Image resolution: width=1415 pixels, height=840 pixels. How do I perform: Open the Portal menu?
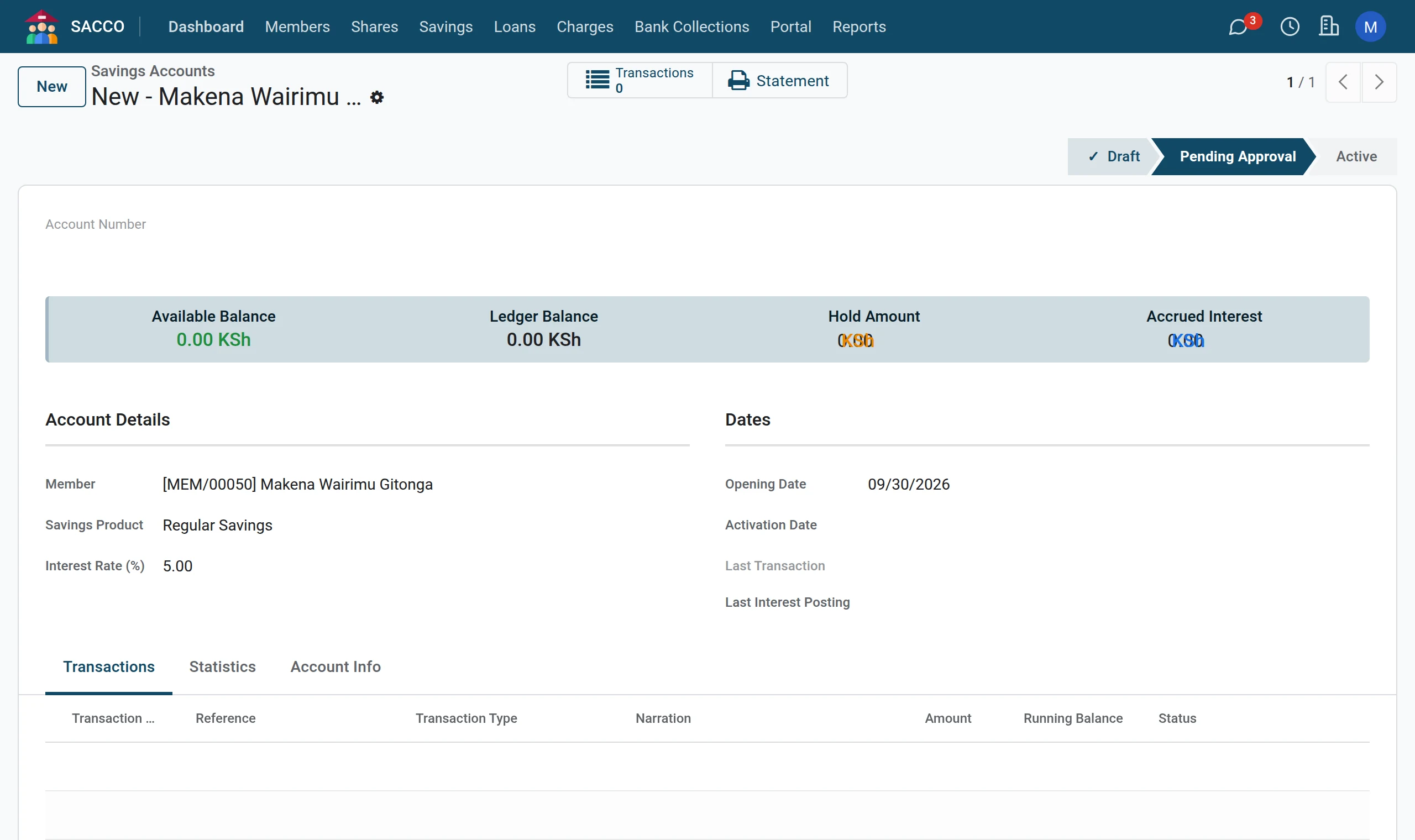791,27
